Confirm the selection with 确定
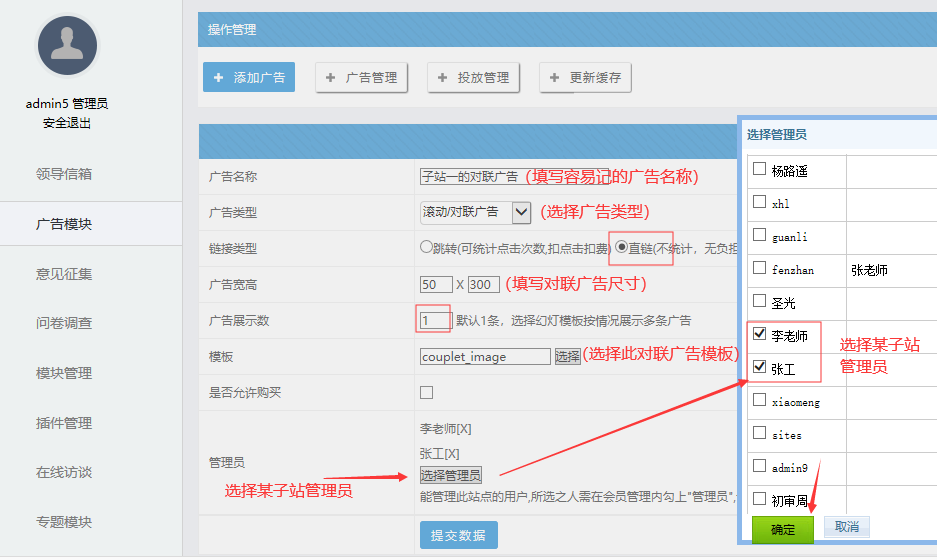 click(x=783, y=529)
